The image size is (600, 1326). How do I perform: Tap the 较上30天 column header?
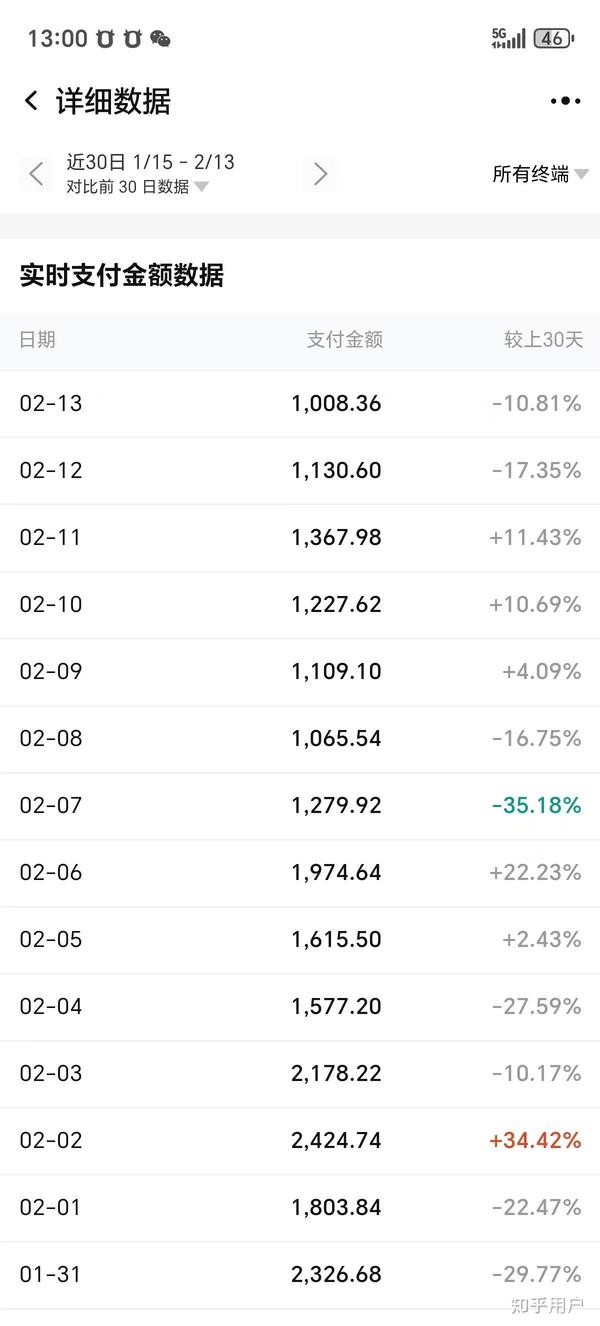(542, 340)
